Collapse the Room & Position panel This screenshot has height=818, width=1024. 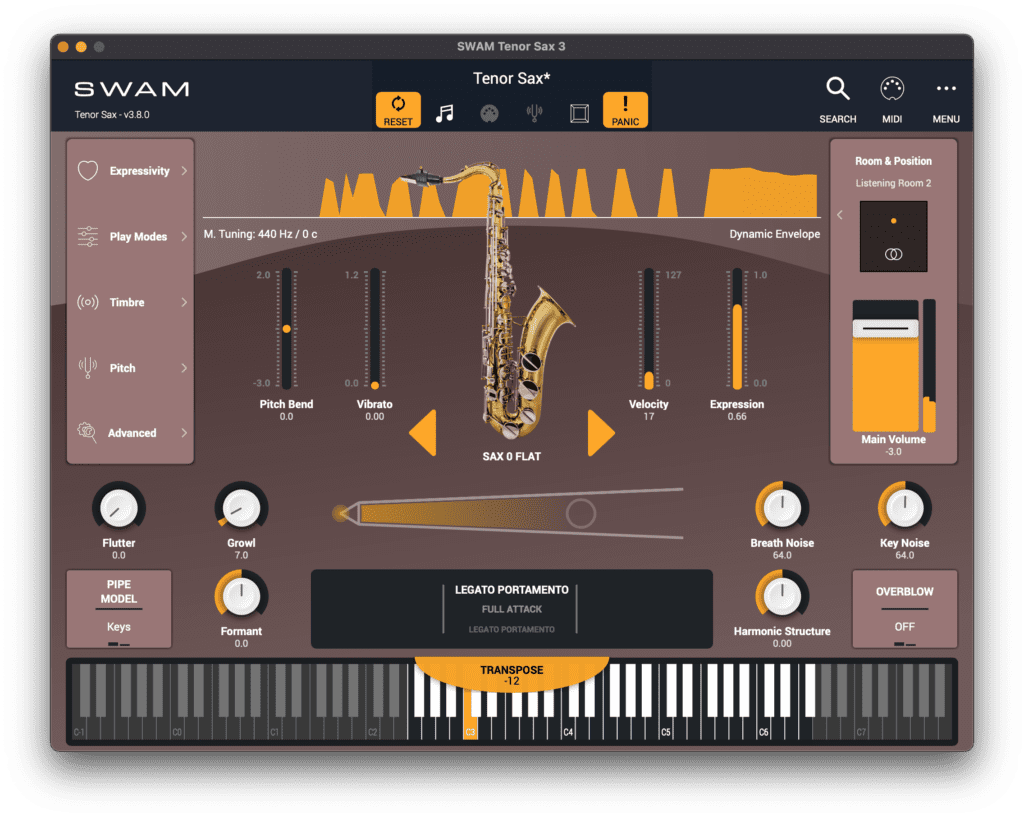[x=840, y=214]
